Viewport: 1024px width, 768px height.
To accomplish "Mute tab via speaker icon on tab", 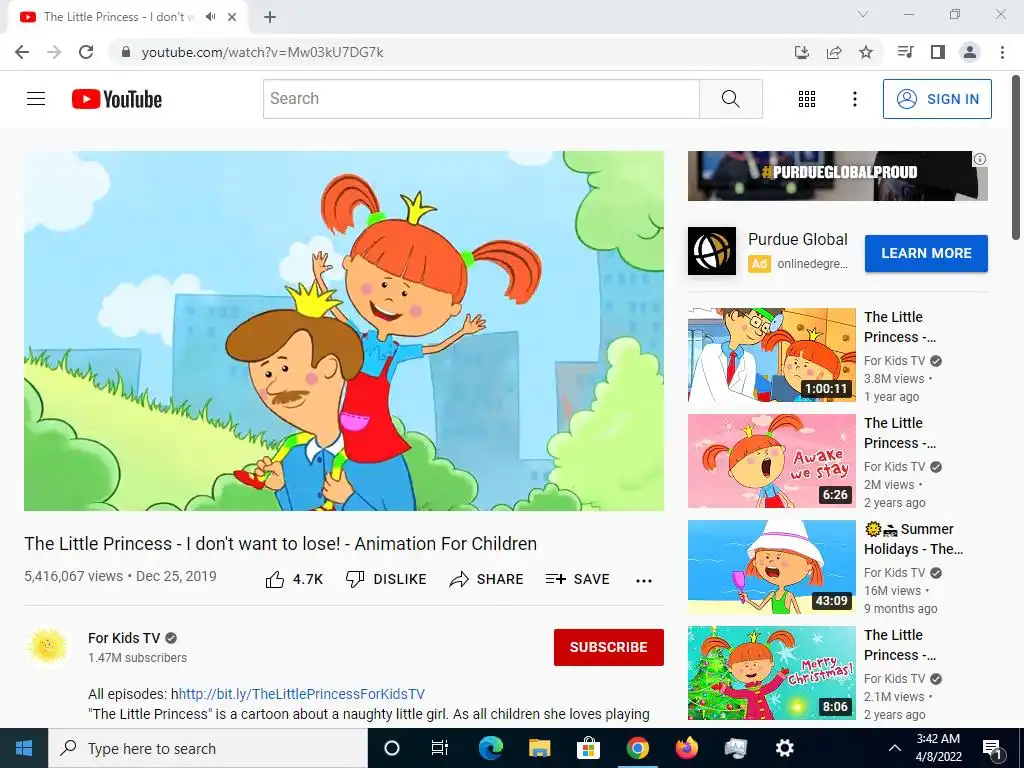I will pyautogui.click(x=210, y=17).
